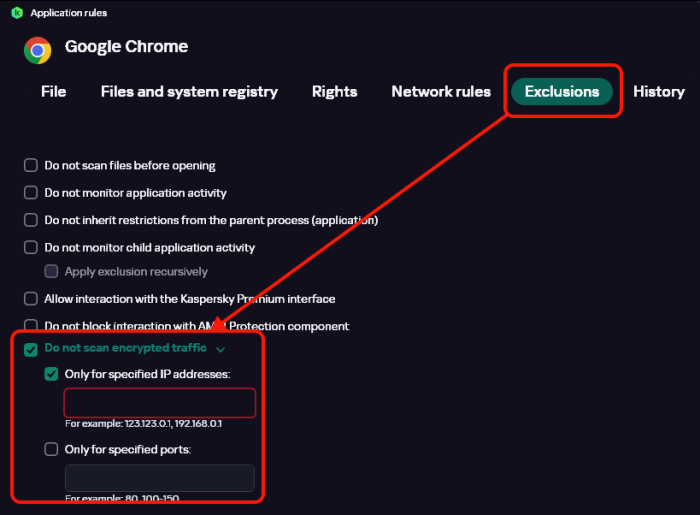The width and height of the screenshot is (700, 515).
Task: Enable Only for specified ports
Action: tap(51, 450)
